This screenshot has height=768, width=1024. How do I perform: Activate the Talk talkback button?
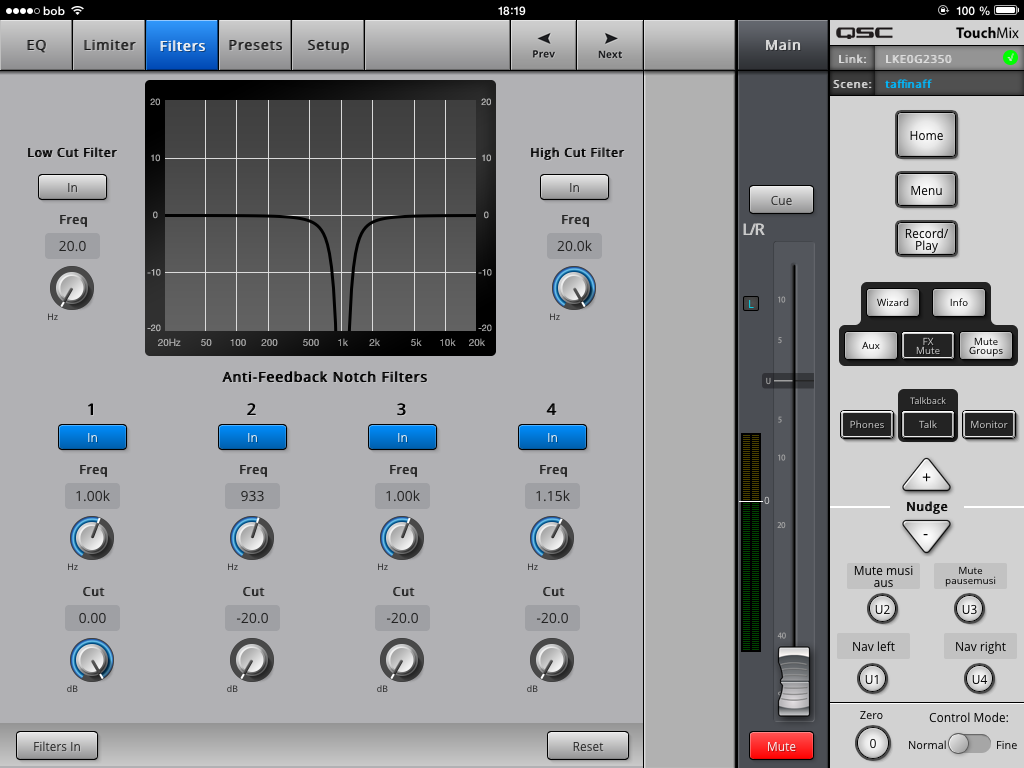(927, 424)
